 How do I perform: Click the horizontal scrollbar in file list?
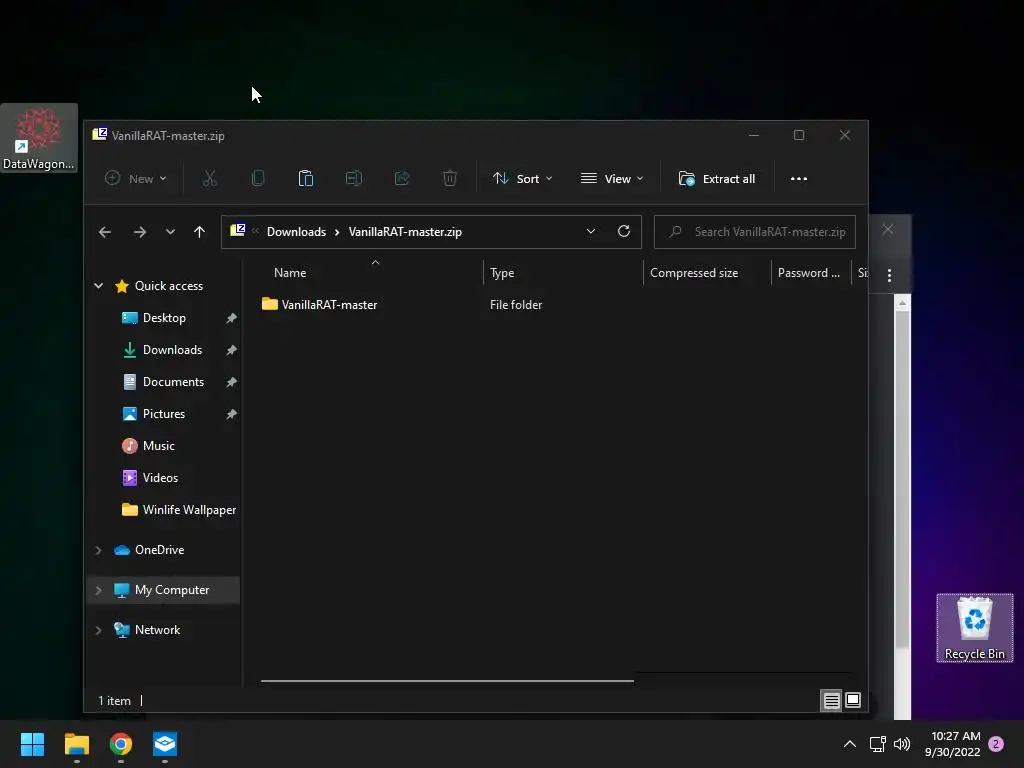[x=447, y=680]
